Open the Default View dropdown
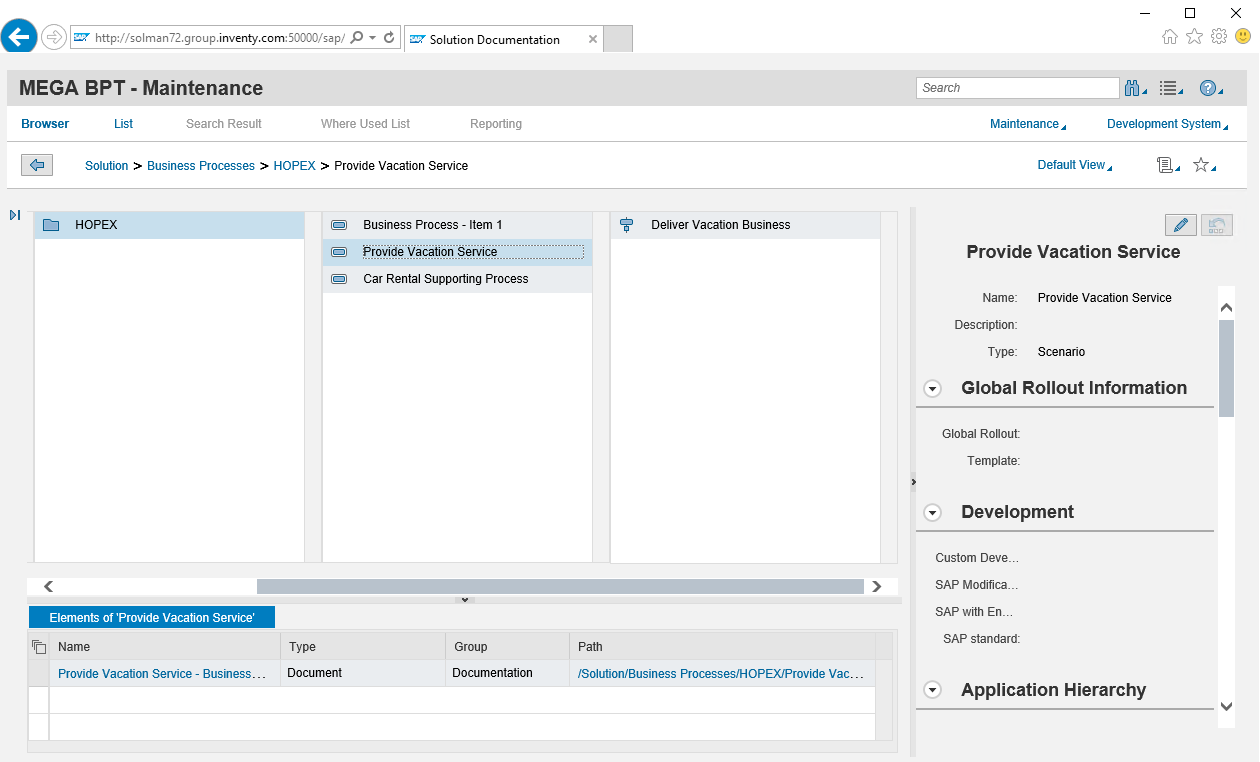1260x762 pixels. [1074, 165]
